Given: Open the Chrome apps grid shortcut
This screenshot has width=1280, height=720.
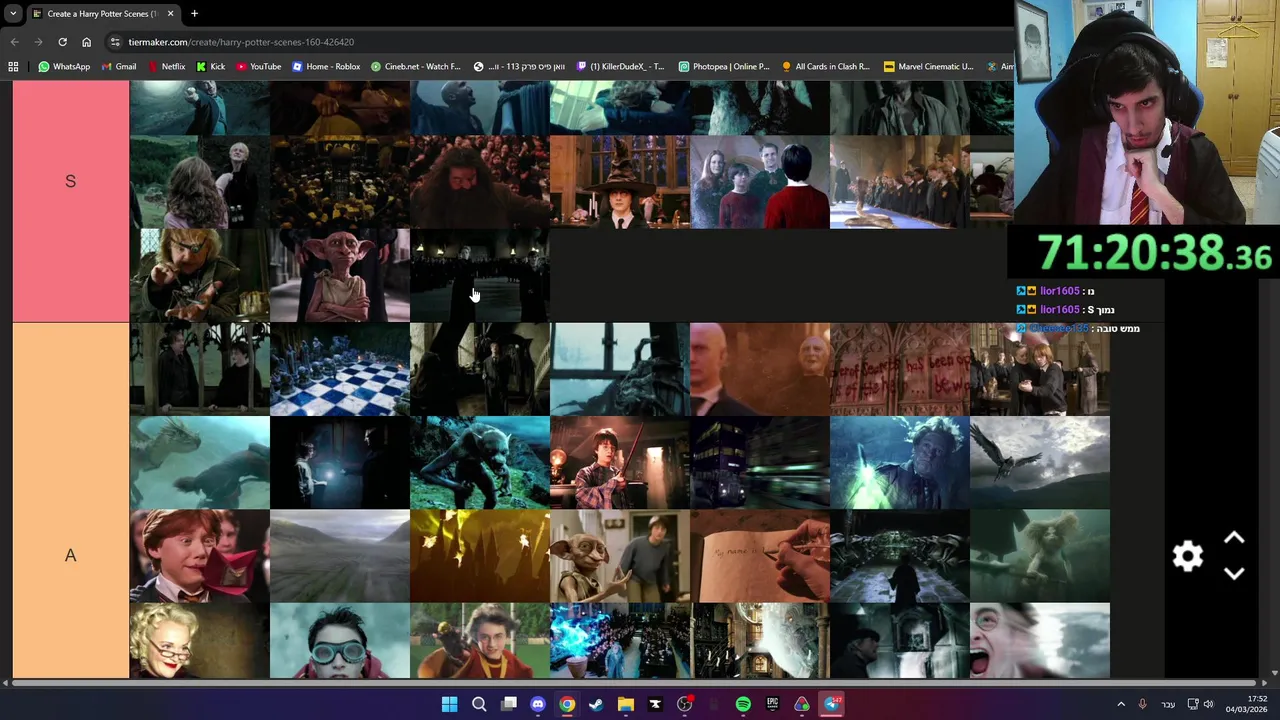Looking at the screenshot, I should point(13,66).
